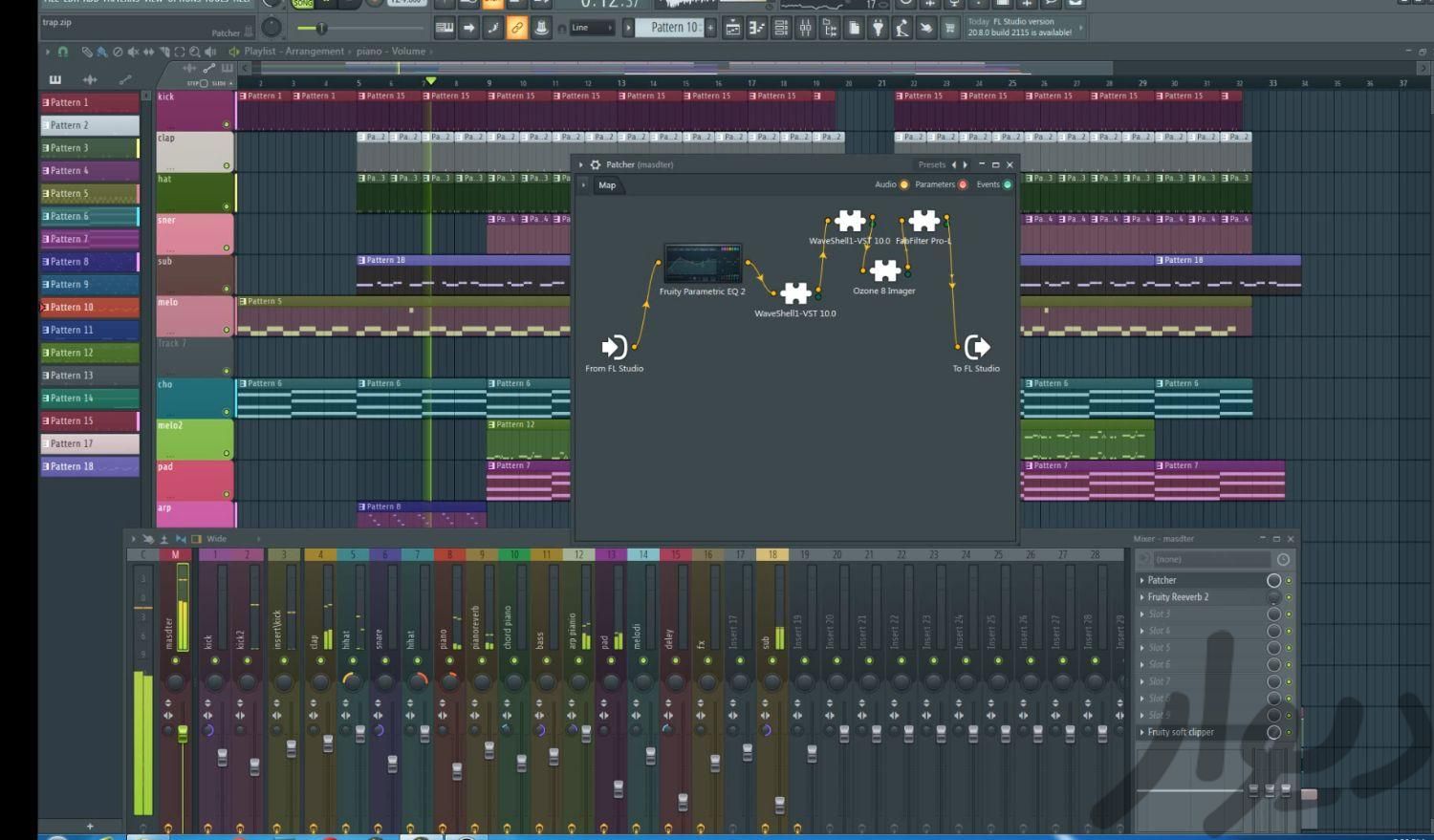
Task: Click the cho track name header
Action: pyautogui.click(x=195, y=398)
